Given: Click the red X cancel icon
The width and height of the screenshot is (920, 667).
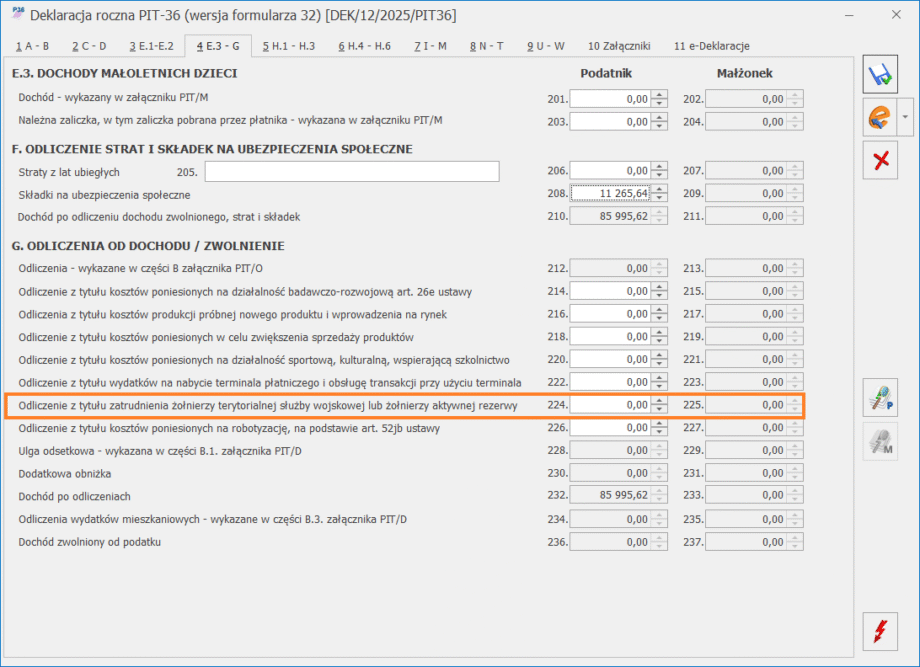Looking at the screenshot, I should pos(880,160).
